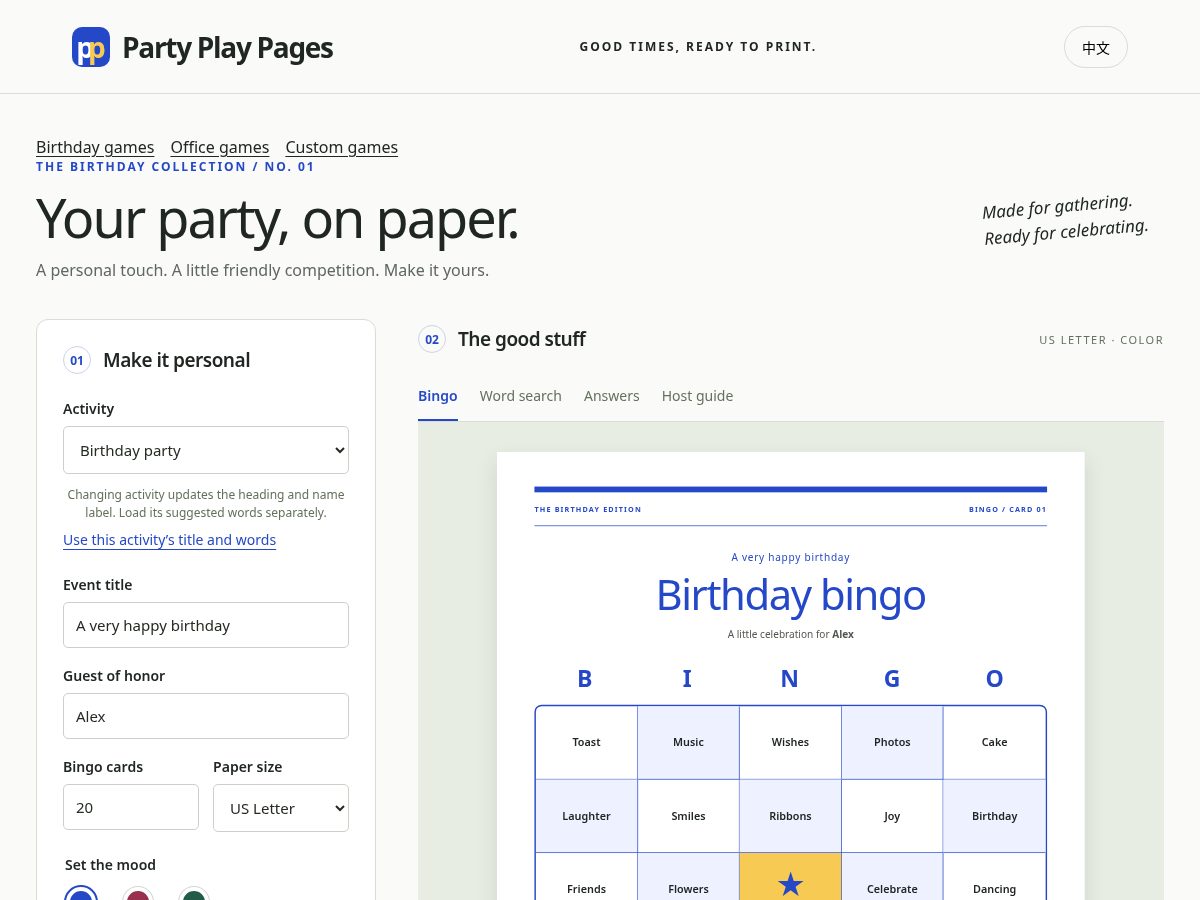Click the 'Birthday bingo' card heading
1200x900 pixels.
click(790, 595)
